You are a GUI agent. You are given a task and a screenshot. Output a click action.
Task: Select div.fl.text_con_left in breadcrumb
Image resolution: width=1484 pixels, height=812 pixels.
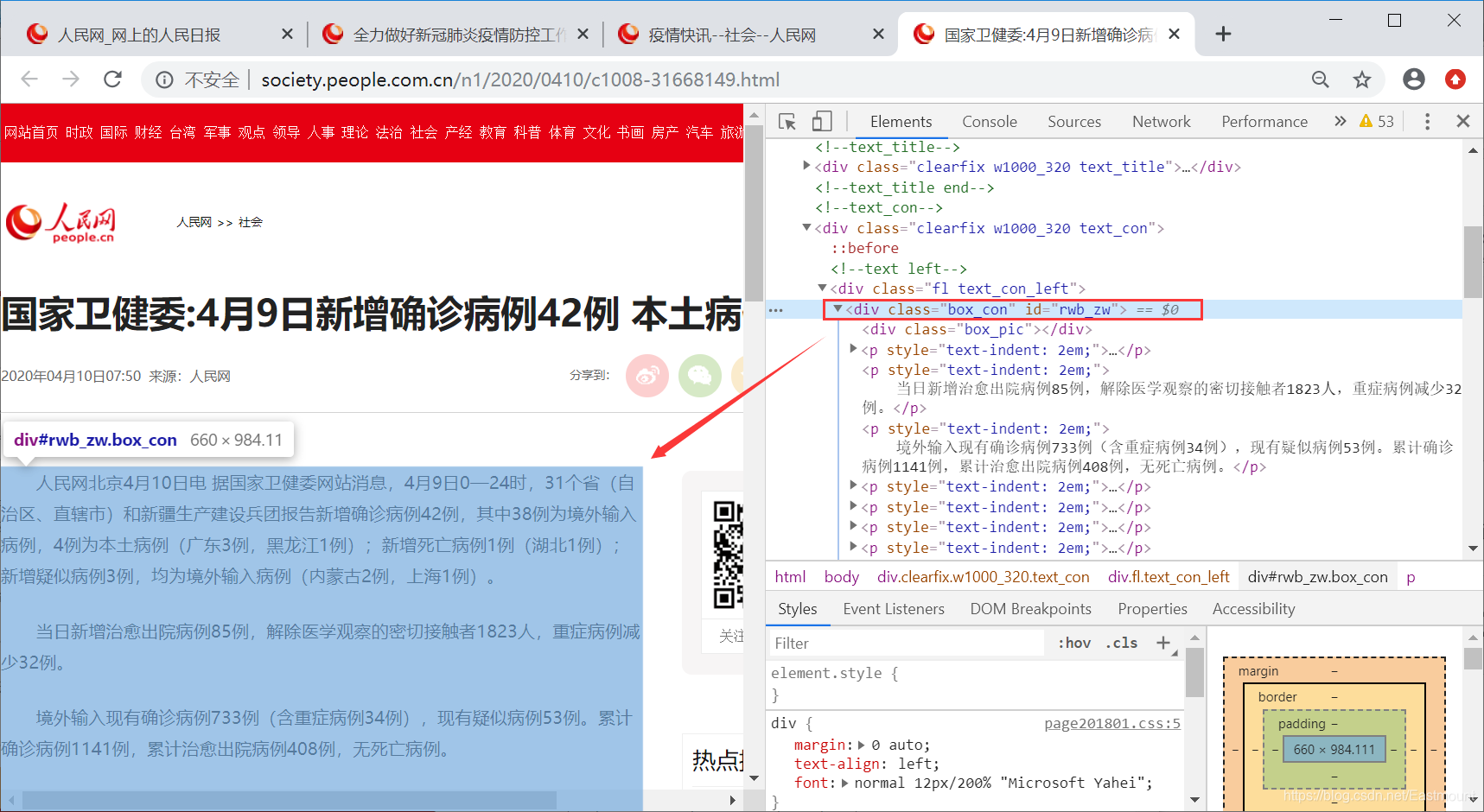point(1169,577)
